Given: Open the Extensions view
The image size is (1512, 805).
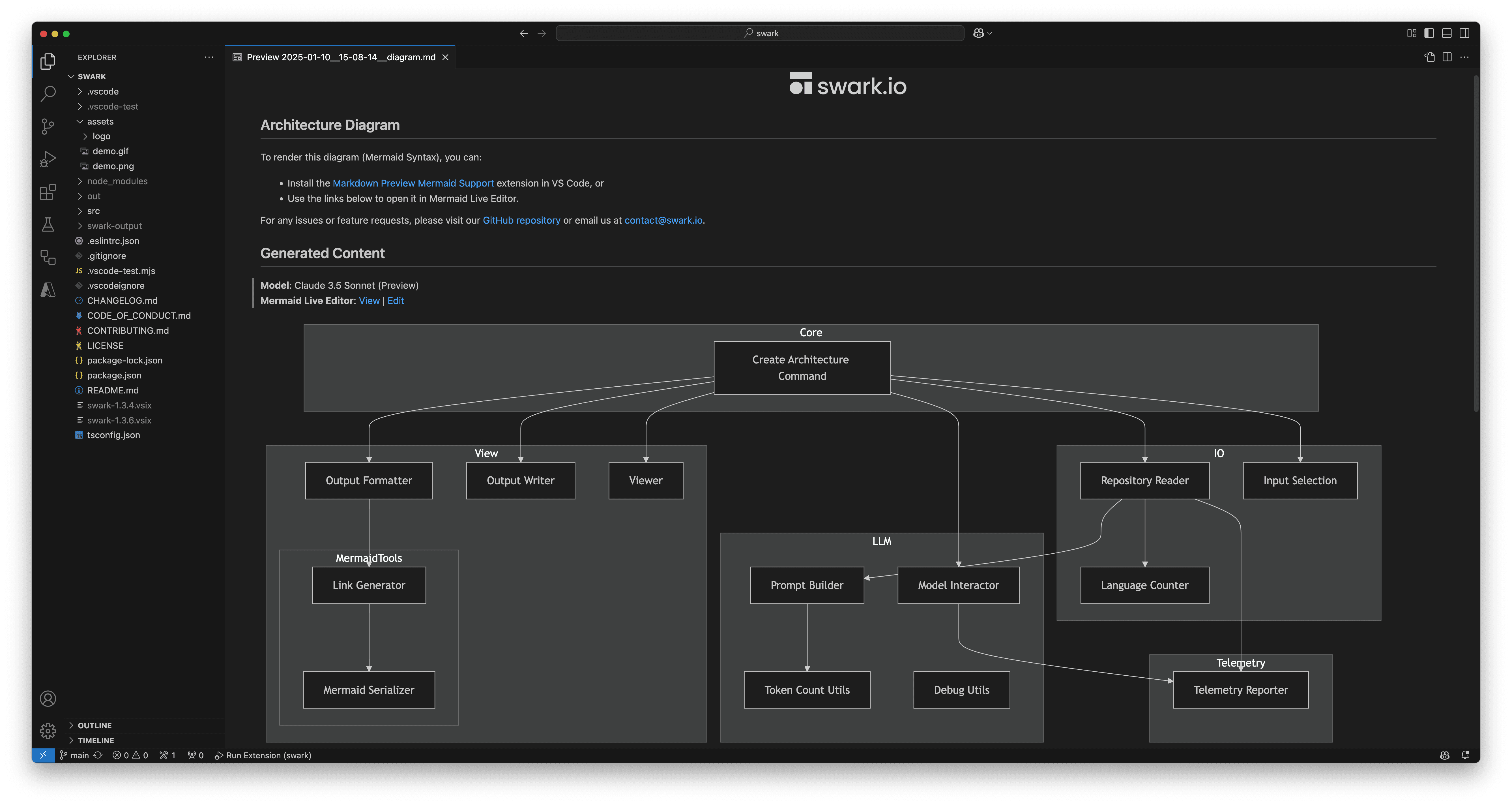Looking at the screenshot, I should click(x=48, y=192).
